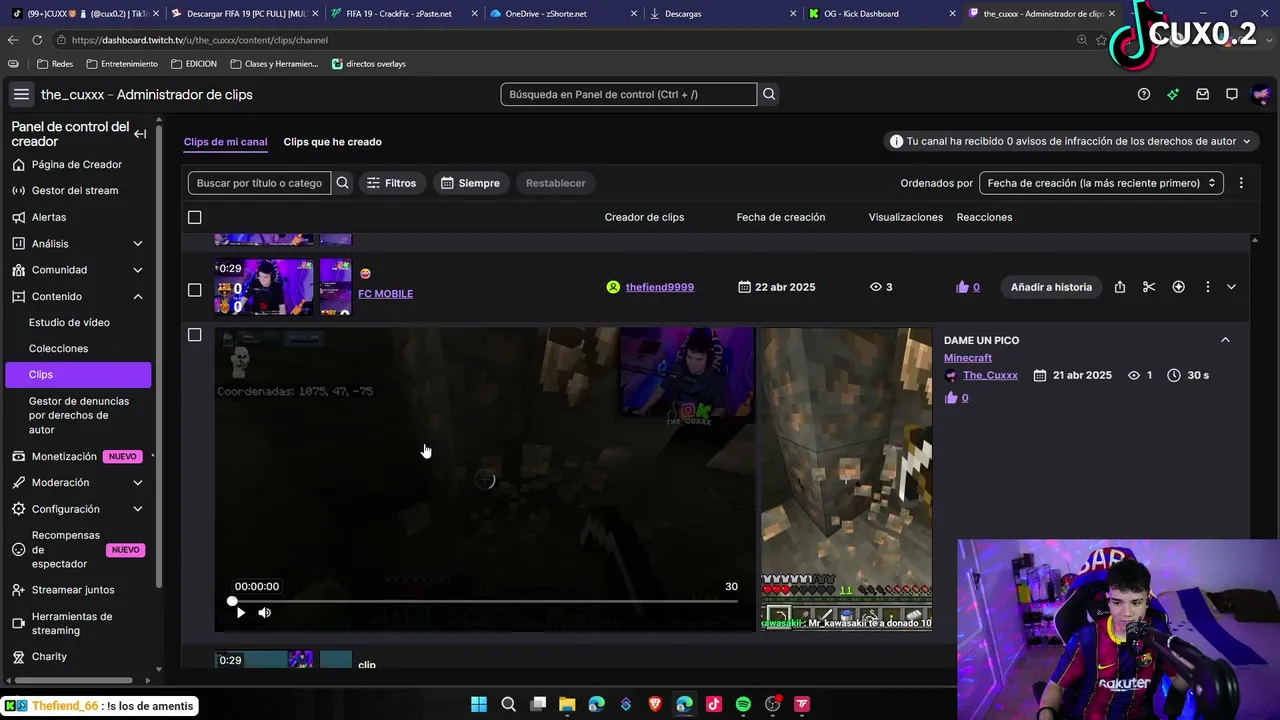Expand the Análisis sidebar section
Screen dimensions: 1280x720
tap(138, 244)
